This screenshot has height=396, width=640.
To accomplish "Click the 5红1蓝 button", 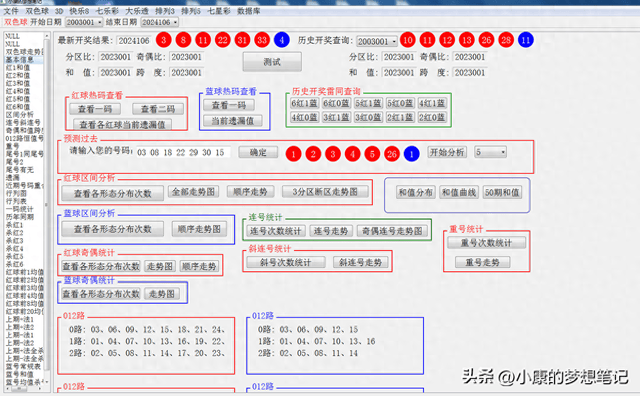I will pyautogui.click(x=368, y=103).
